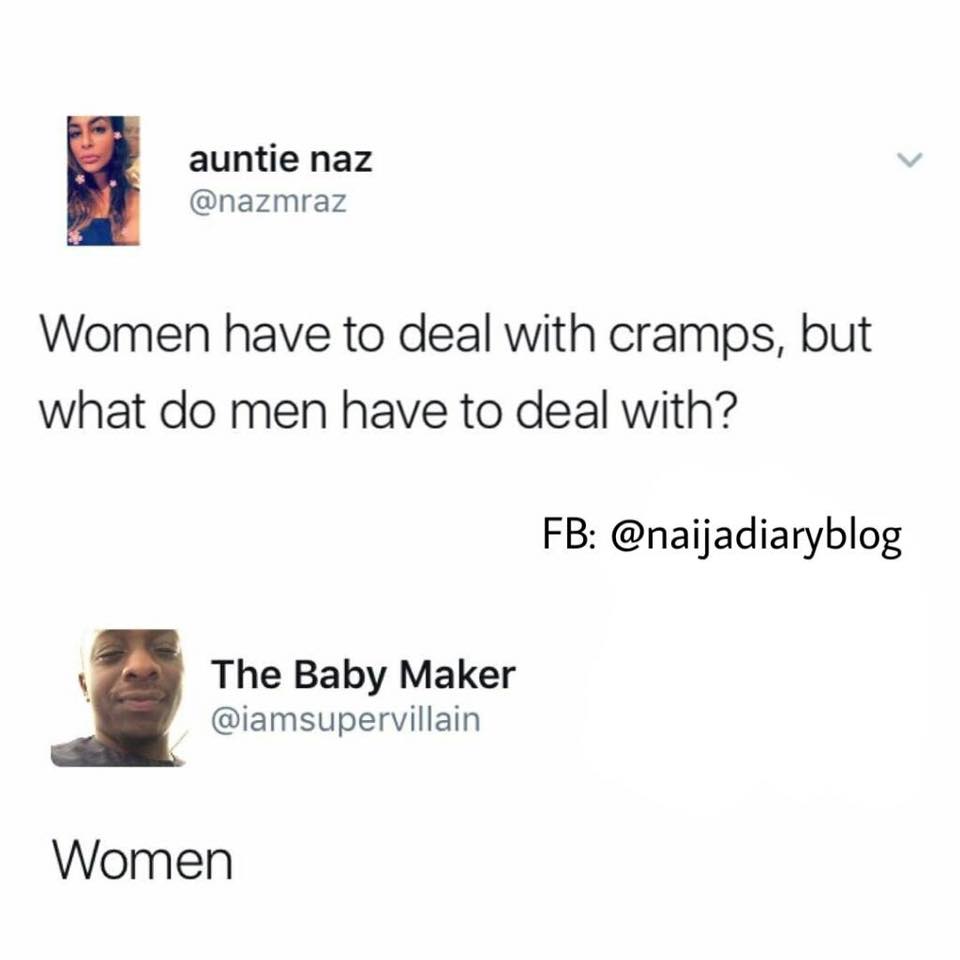The height and width of the screenshot is (960, 960).
Task: Expand the tweet options chevron
Action: pos(909,160)
